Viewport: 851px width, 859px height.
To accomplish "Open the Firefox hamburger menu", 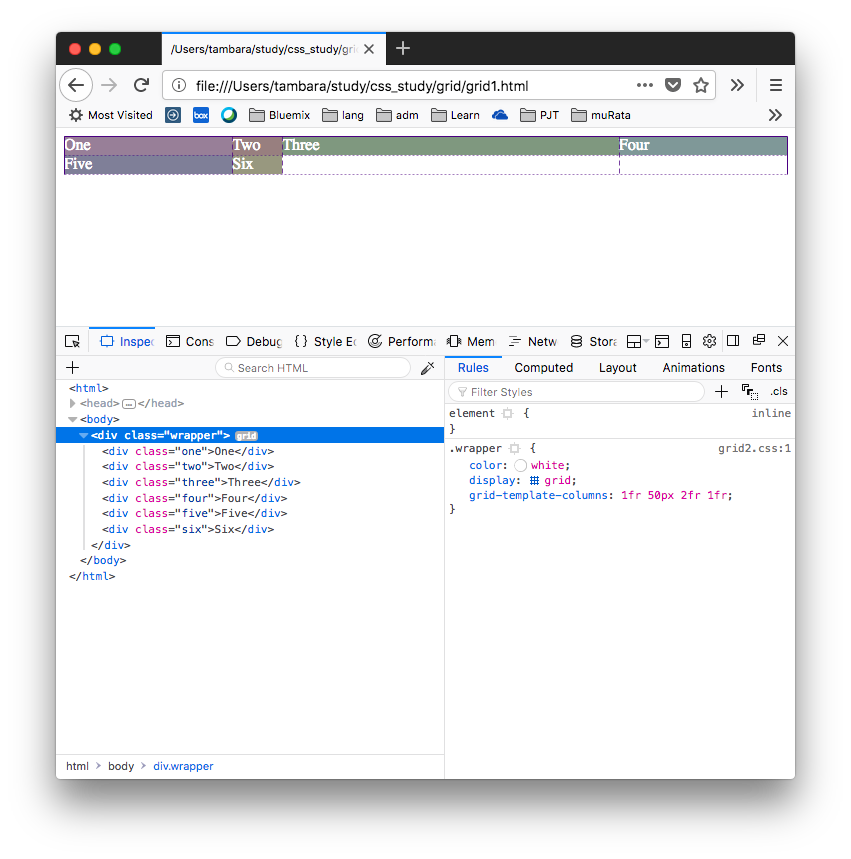I will [775, 85].
